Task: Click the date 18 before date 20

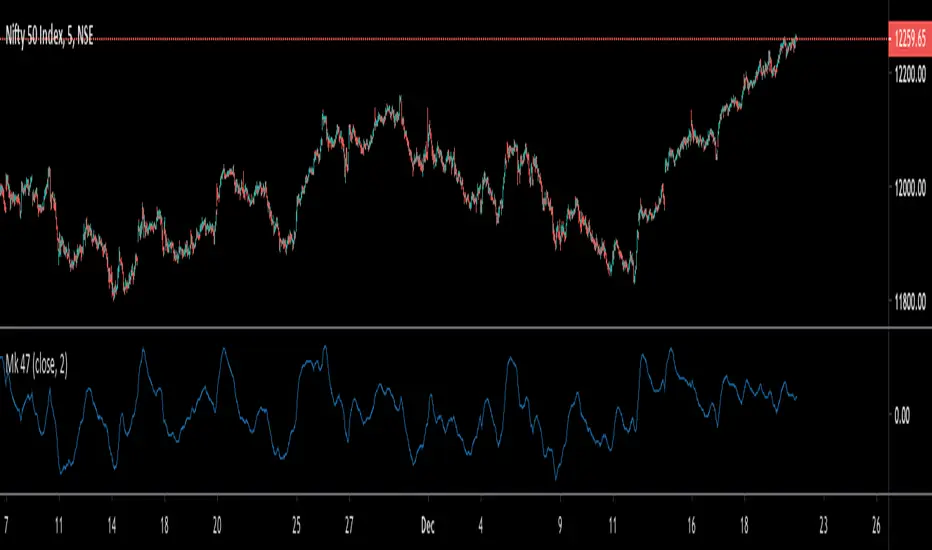Action: 165,526
